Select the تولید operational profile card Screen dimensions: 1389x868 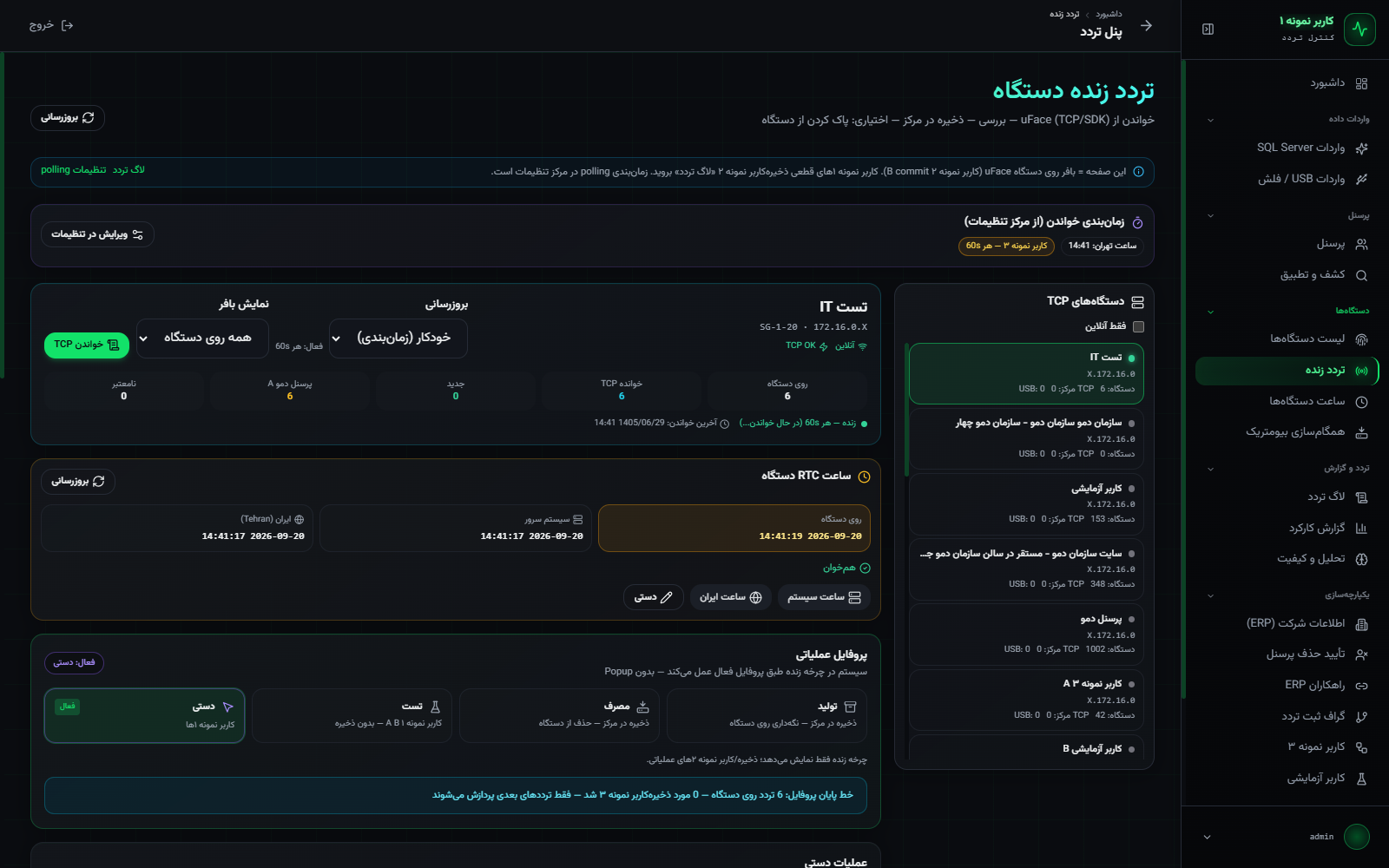(x=767, y=715)
